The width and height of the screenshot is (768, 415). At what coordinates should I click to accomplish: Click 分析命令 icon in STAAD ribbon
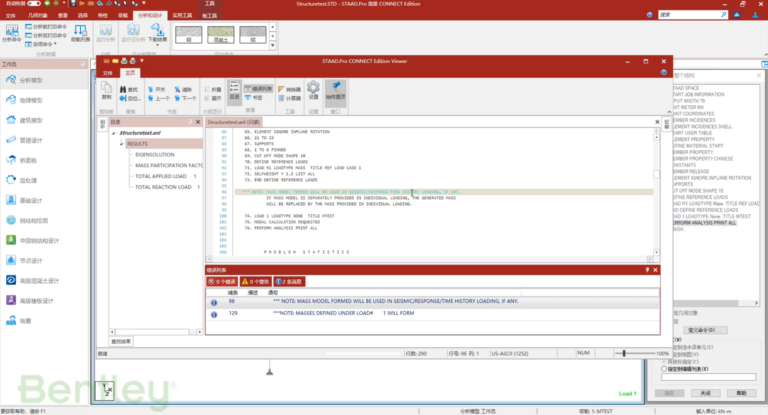[x=11, y=33]
